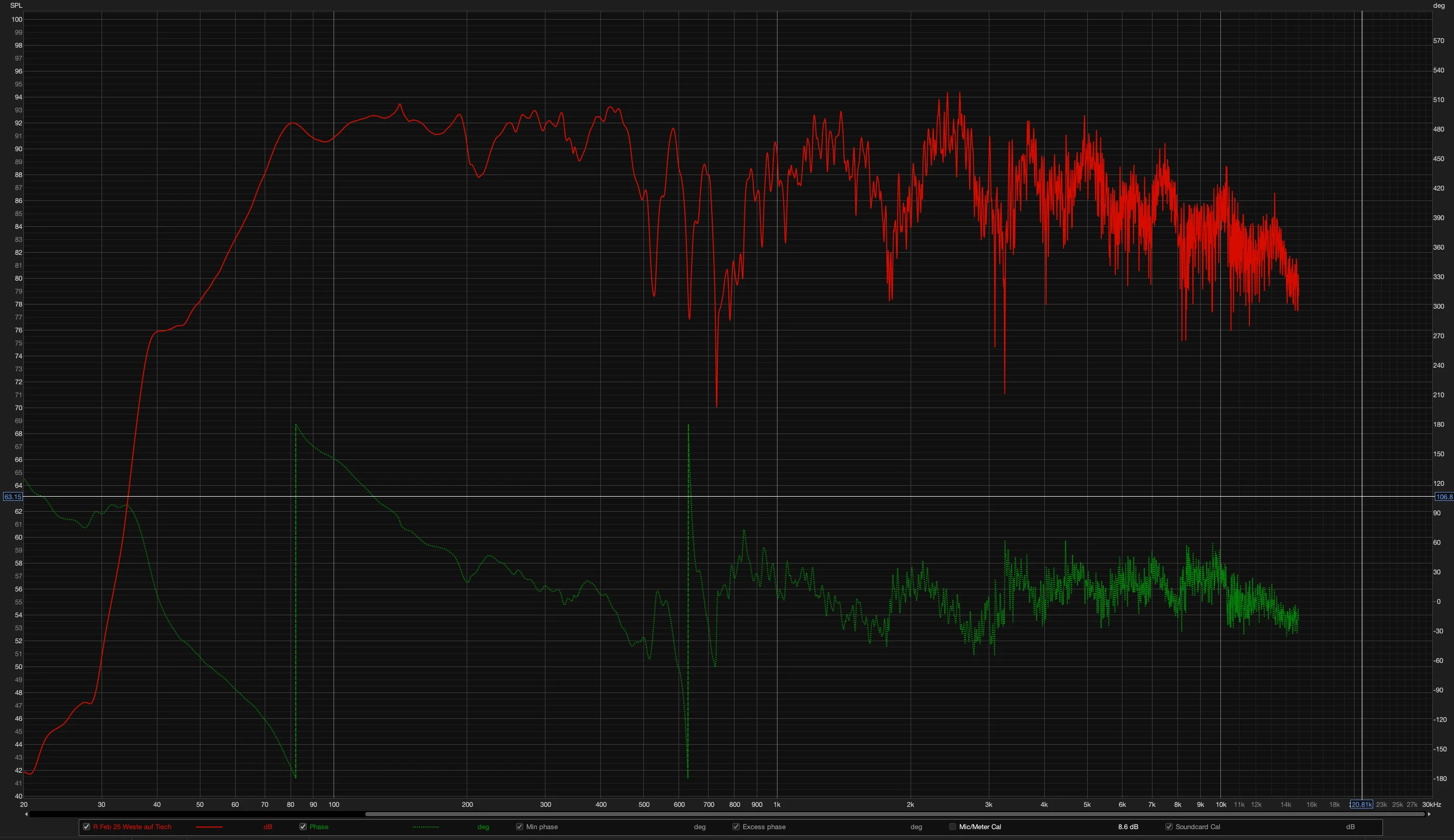The width and height of the screenshot is (1454, 840).
Task: Click the red line swatch in the legend
Action: (209, 827)
